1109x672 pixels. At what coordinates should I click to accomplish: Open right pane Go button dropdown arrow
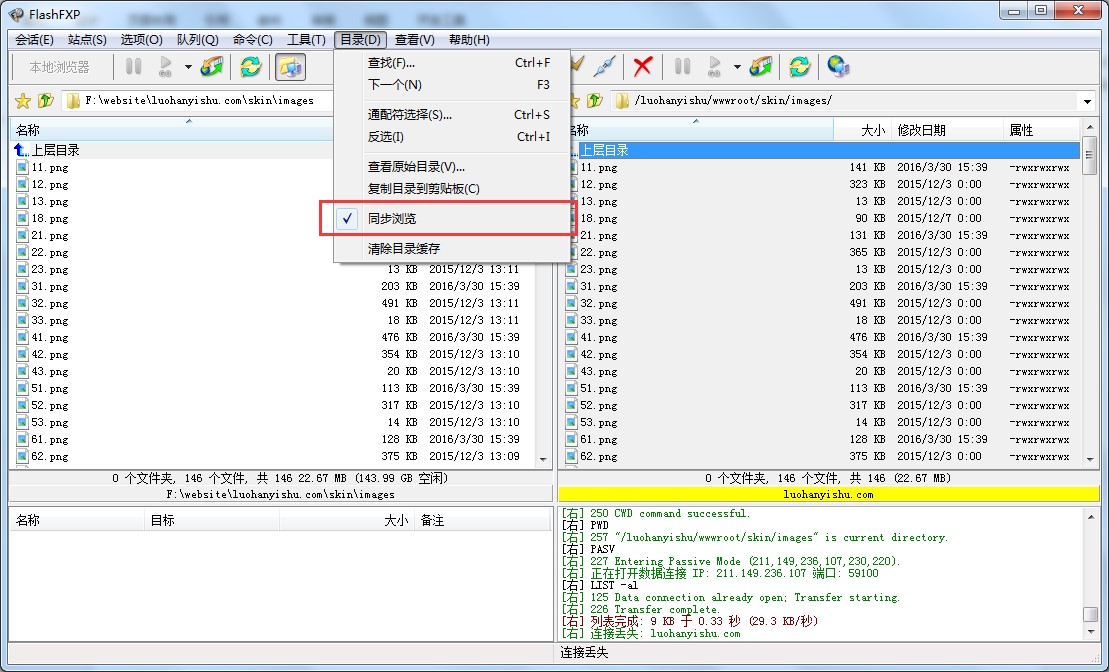(737, 67)
